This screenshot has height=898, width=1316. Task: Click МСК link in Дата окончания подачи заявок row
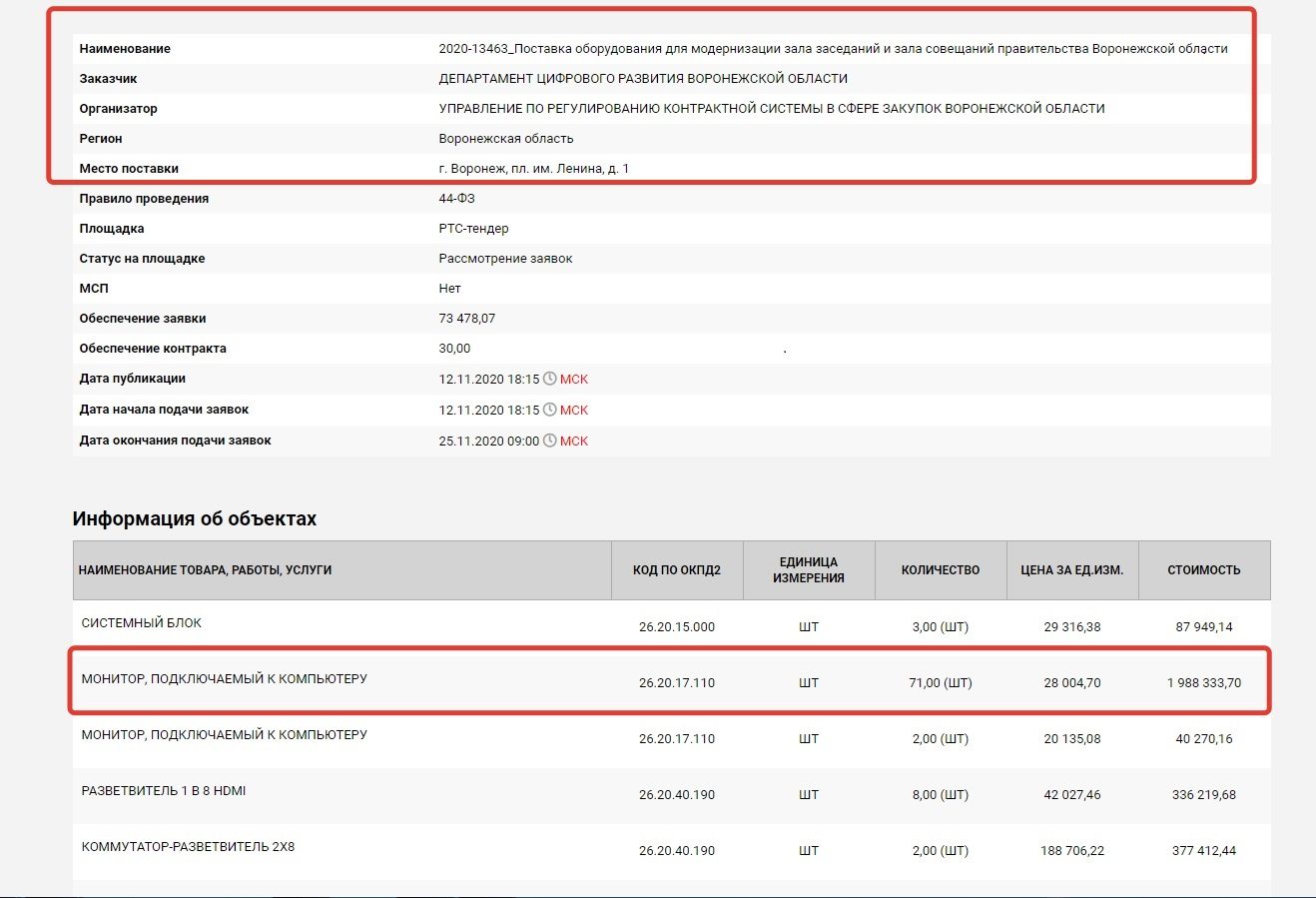pos(574,442)
